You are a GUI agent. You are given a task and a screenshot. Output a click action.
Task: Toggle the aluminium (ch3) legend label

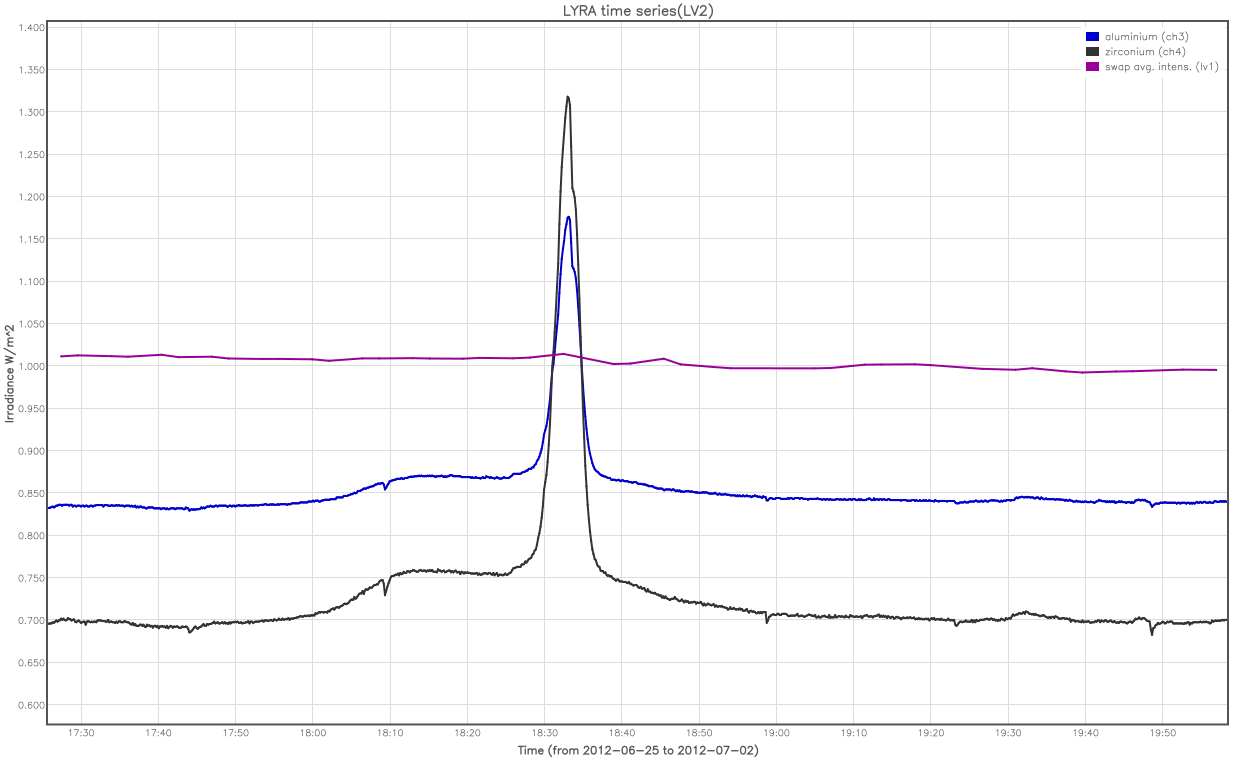click(1146, 37)
